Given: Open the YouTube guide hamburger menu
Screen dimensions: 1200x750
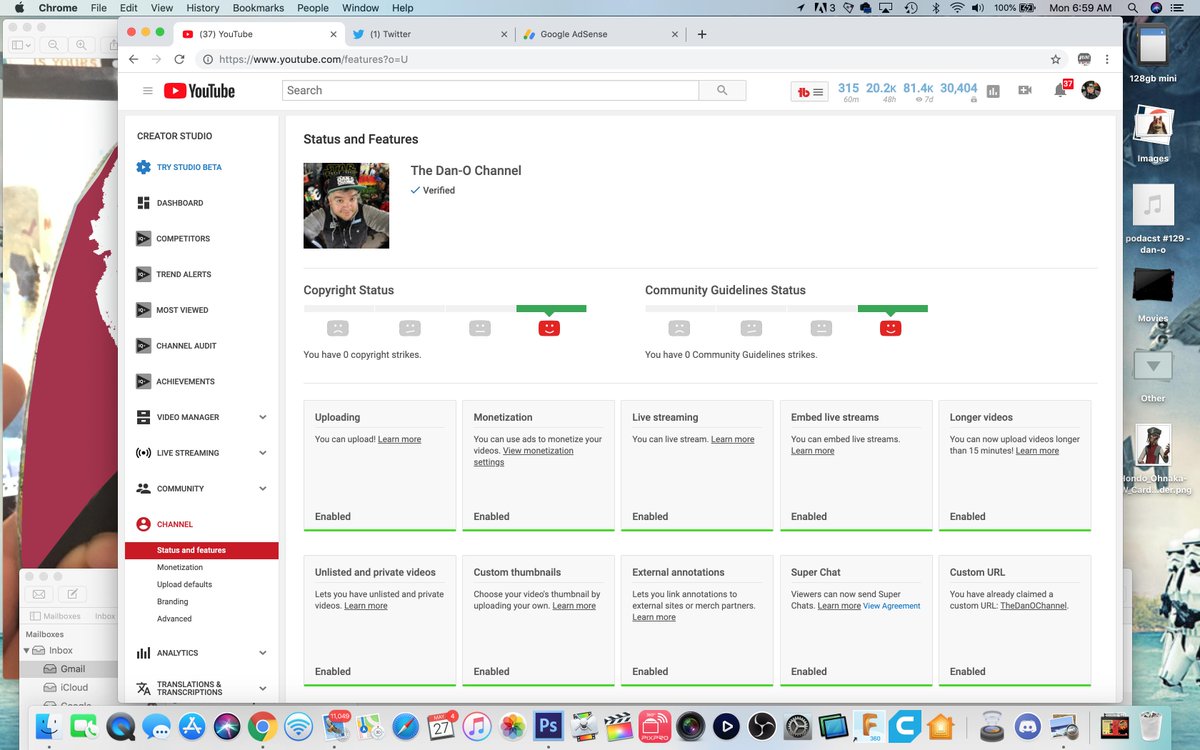Looking at the screenshot, I should coord(148,91).
